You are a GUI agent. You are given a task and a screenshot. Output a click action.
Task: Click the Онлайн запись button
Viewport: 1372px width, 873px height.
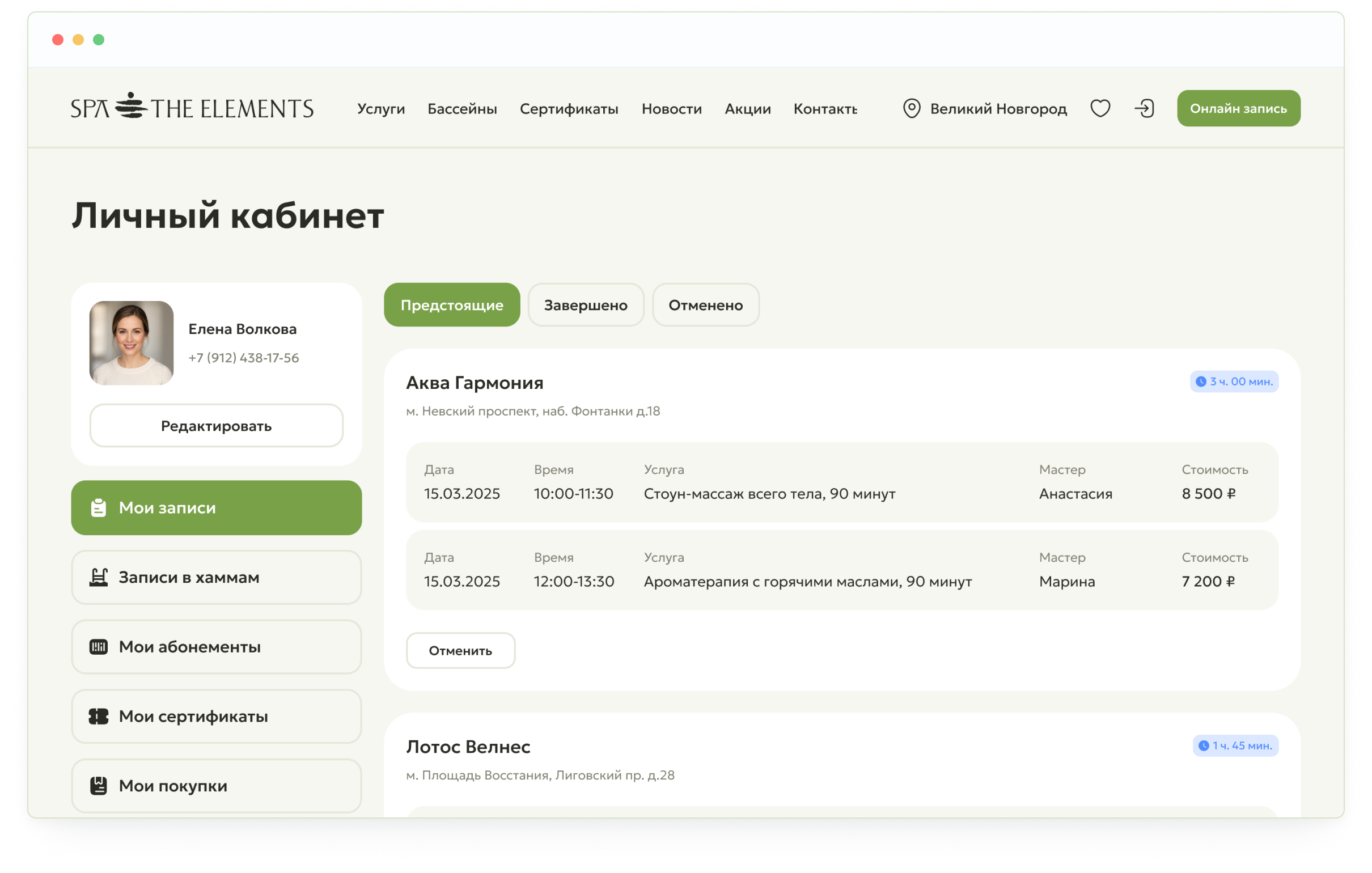click(1238, 108)
